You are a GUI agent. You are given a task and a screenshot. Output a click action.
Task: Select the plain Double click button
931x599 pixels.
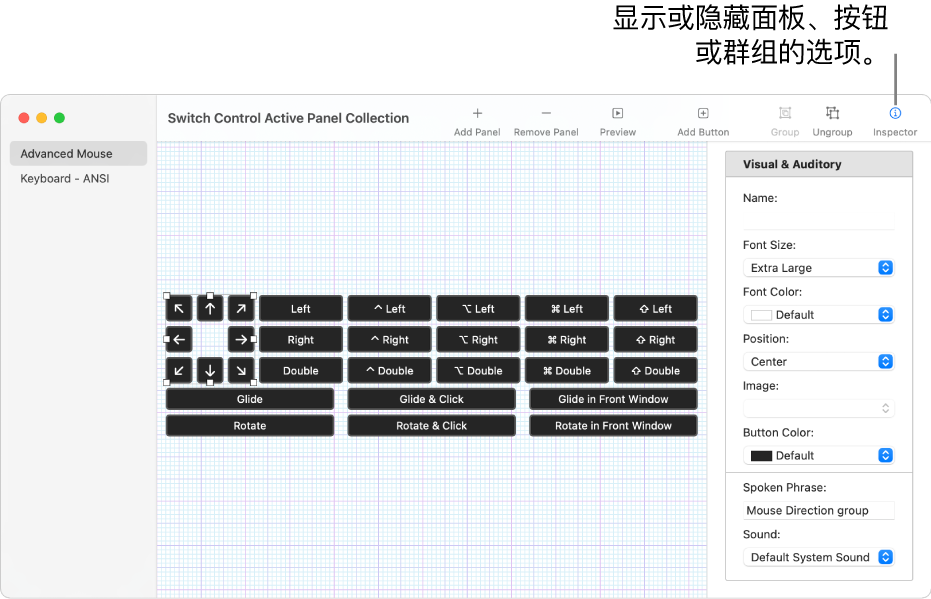point(301,370)
